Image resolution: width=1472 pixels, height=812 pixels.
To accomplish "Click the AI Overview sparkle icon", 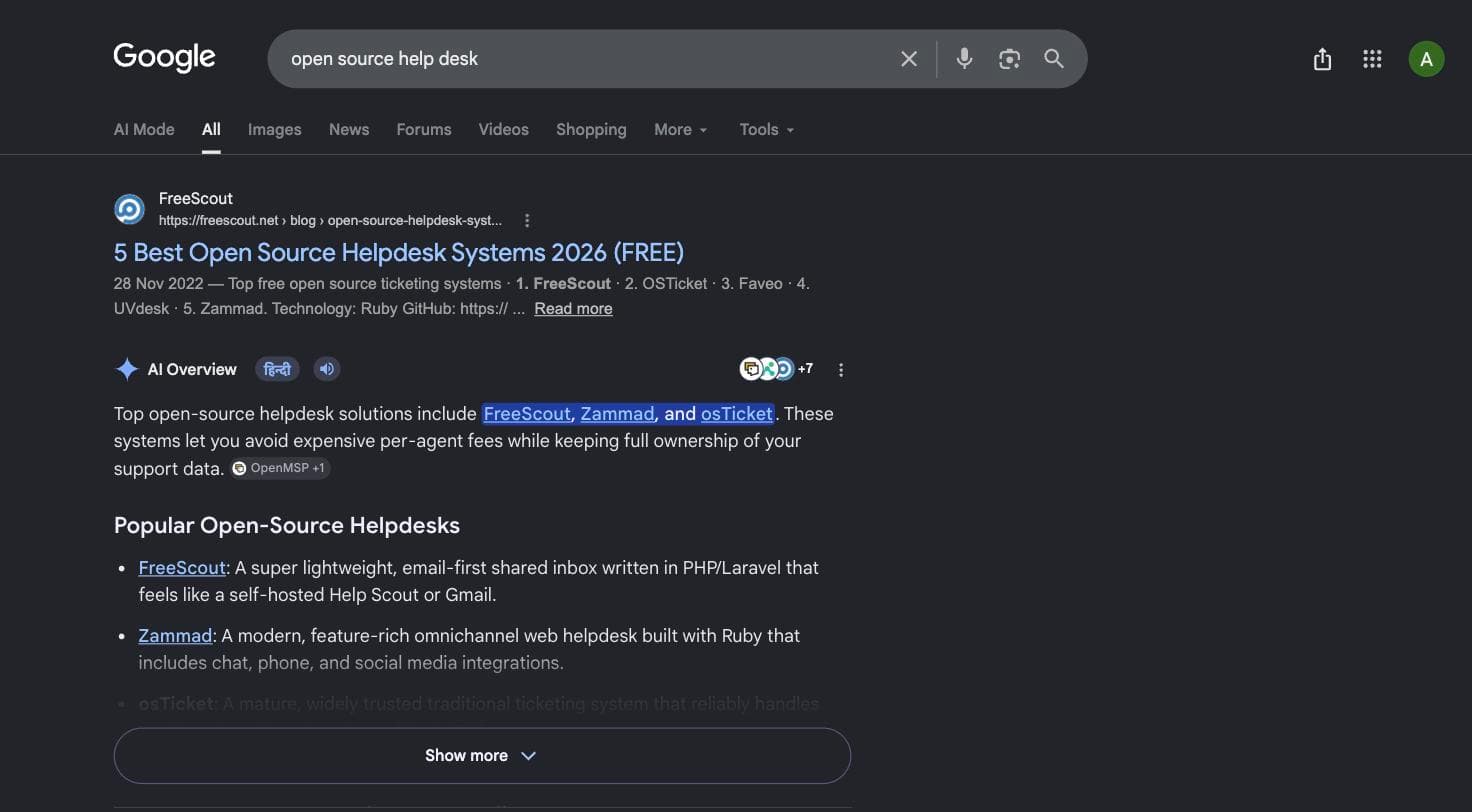I will [126, 369].
